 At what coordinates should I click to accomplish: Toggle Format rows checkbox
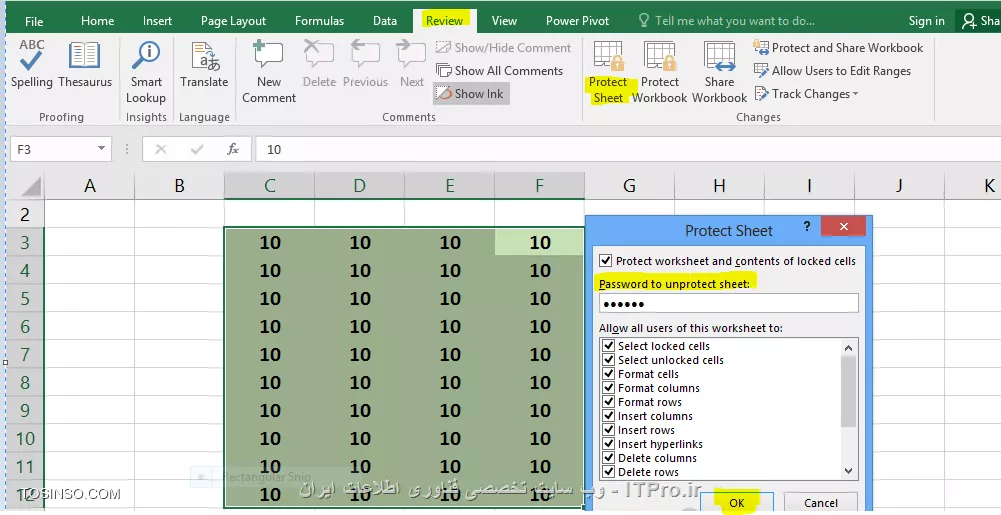tap(608, 401)
